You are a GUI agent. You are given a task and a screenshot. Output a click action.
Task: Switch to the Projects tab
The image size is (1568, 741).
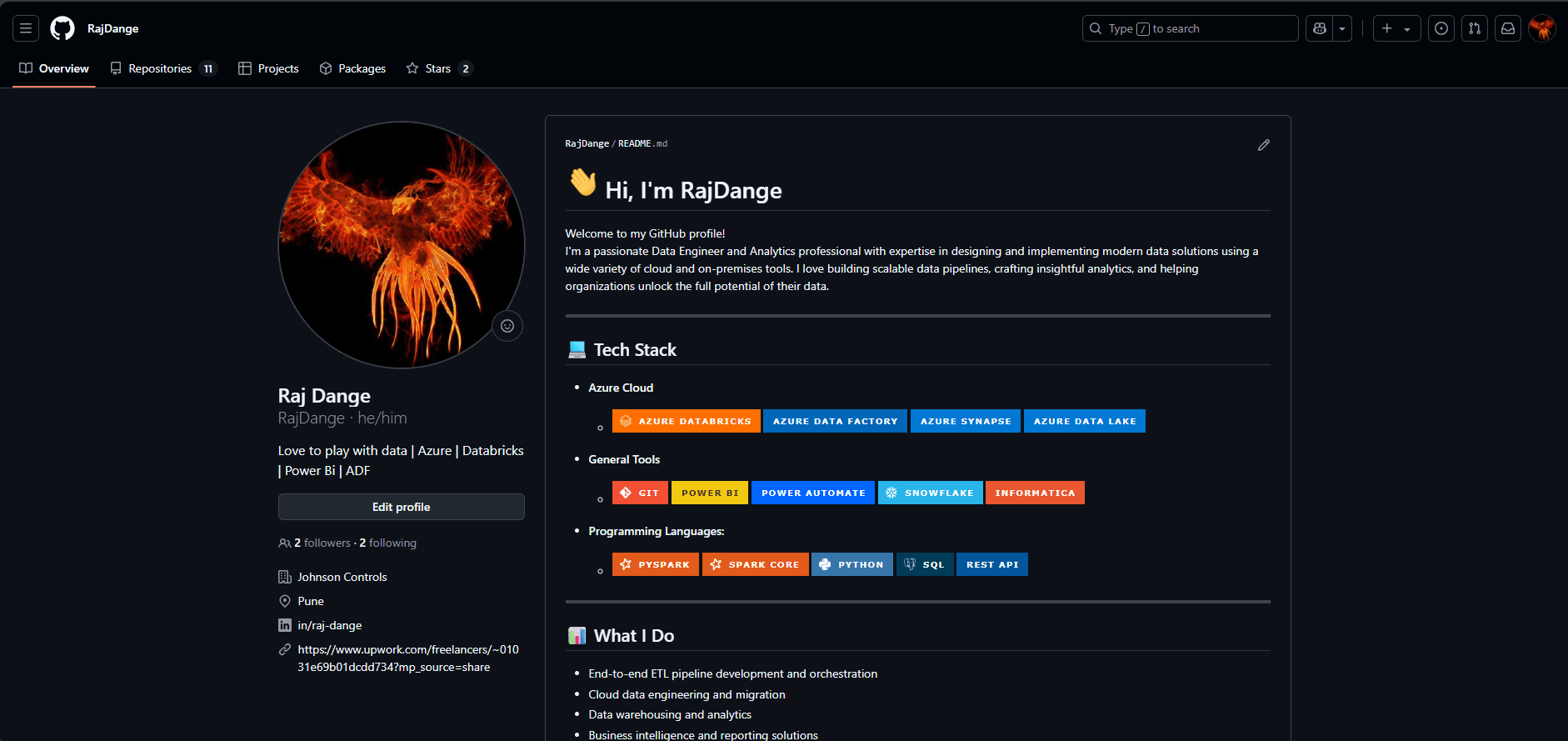coord(268,68)
